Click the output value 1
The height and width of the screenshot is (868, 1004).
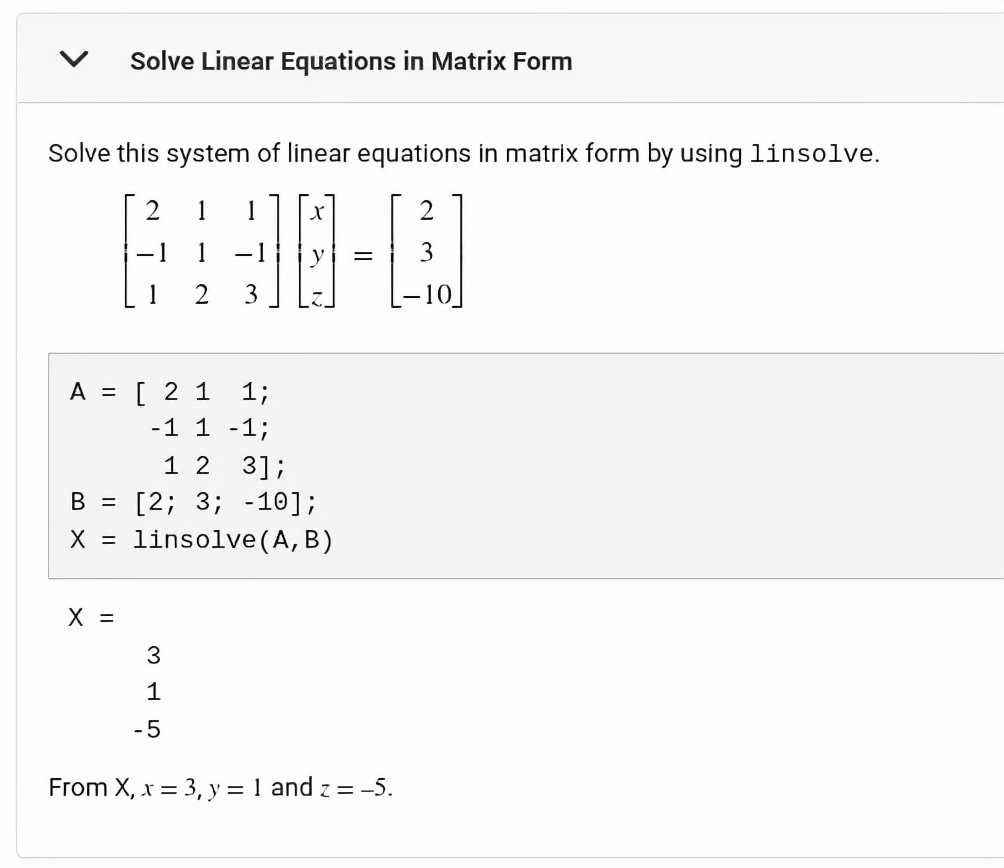pos(154,692)
